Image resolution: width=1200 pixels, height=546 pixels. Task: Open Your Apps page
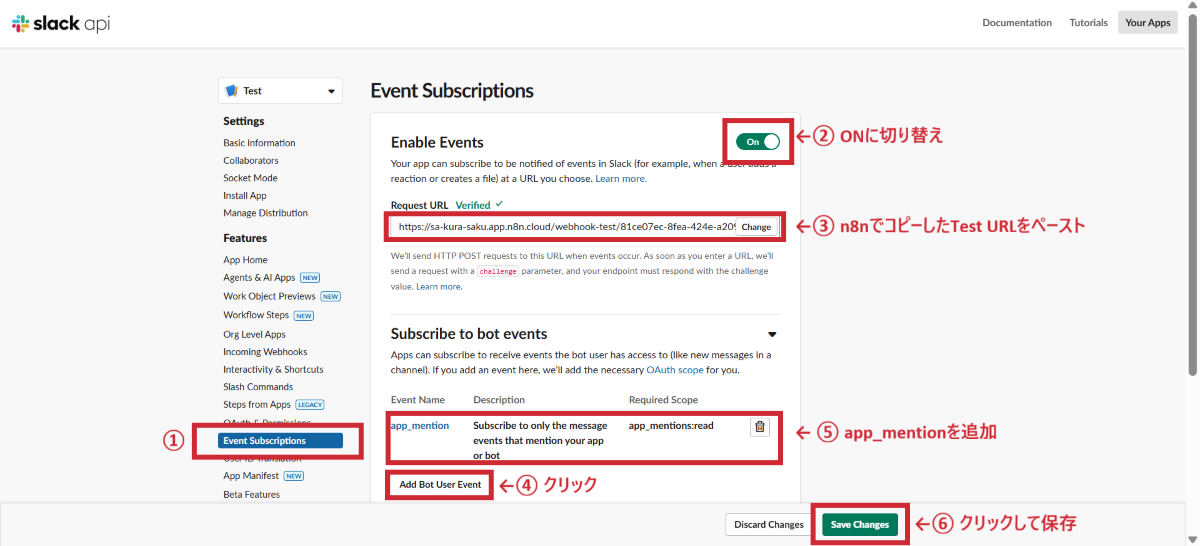(1147, 23)
